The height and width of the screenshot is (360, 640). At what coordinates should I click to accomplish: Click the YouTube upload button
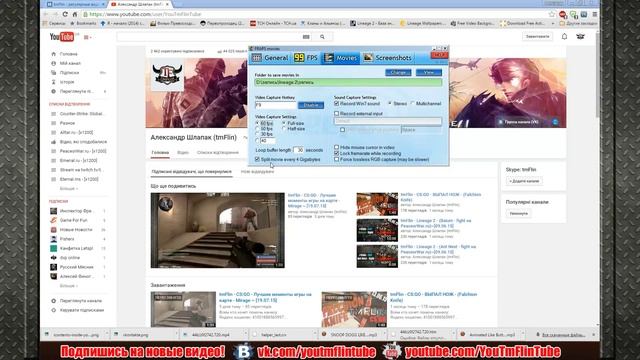tap(538, 36)
